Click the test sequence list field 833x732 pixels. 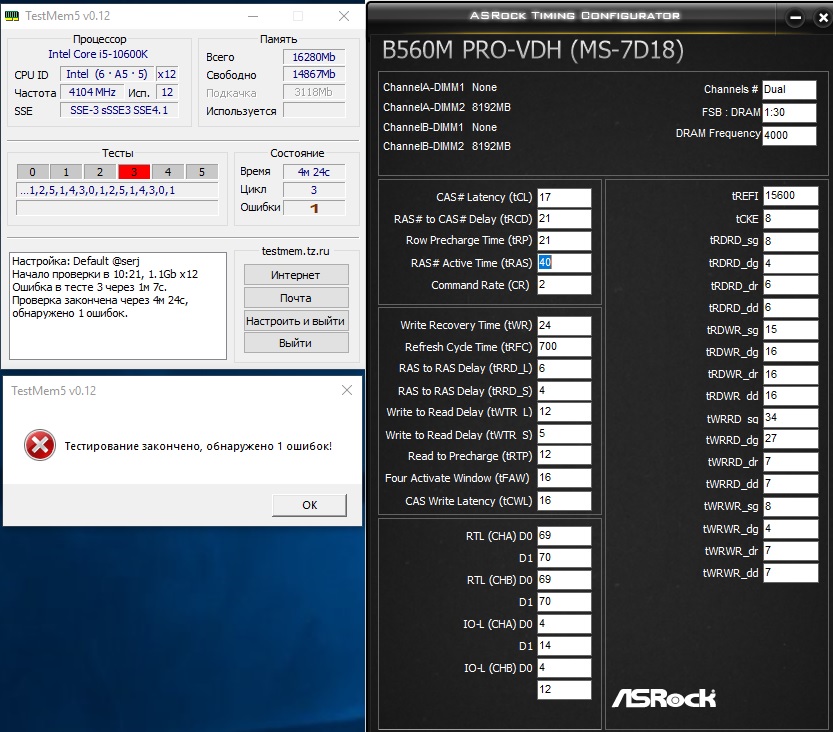coord(117,190)
